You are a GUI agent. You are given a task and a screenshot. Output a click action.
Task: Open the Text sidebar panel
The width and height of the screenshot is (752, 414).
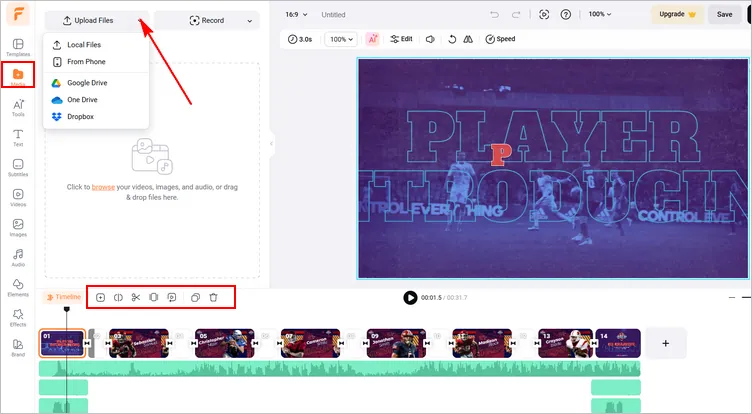point(18,137)
